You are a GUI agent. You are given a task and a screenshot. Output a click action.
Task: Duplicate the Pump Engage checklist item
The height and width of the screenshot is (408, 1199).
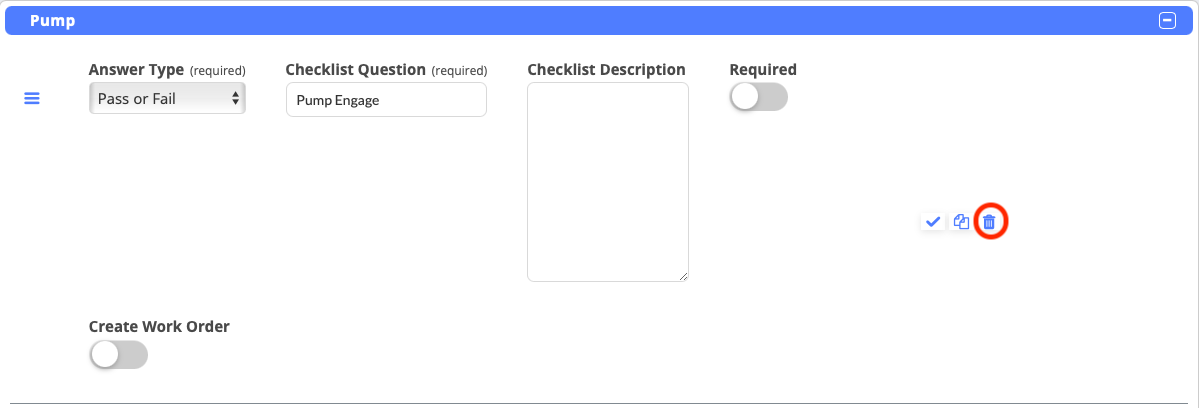point(961,222)
